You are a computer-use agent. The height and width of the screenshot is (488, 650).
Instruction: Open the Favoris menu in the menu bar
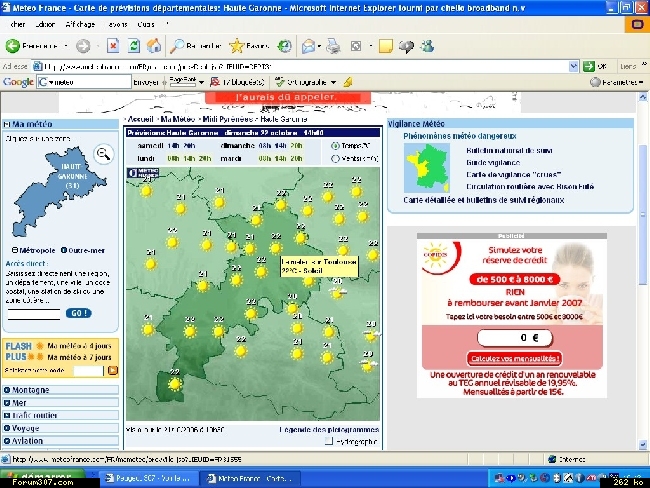[117, 24]
